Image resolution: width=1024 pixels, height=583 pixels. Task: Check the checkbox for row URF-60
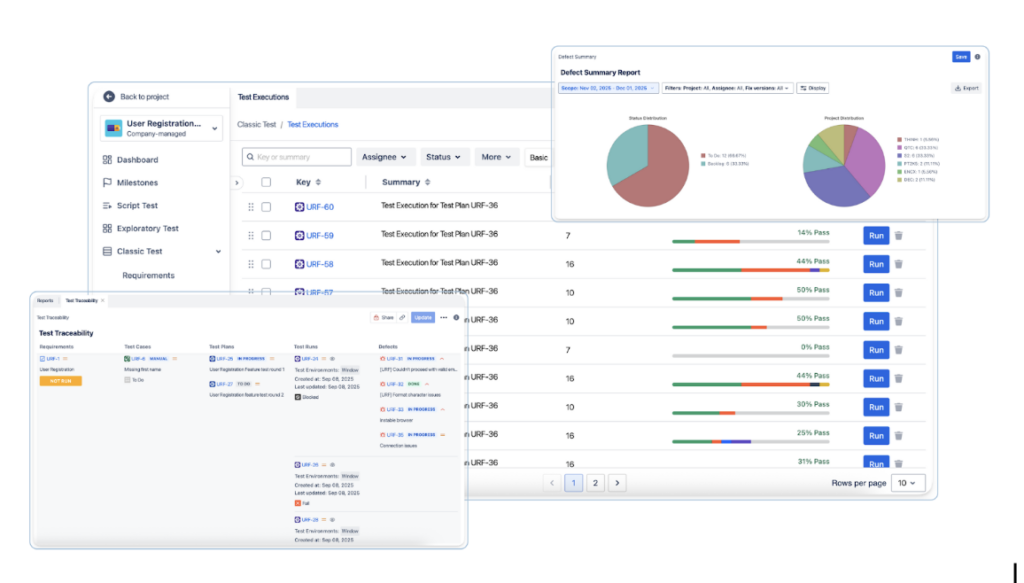266,207
